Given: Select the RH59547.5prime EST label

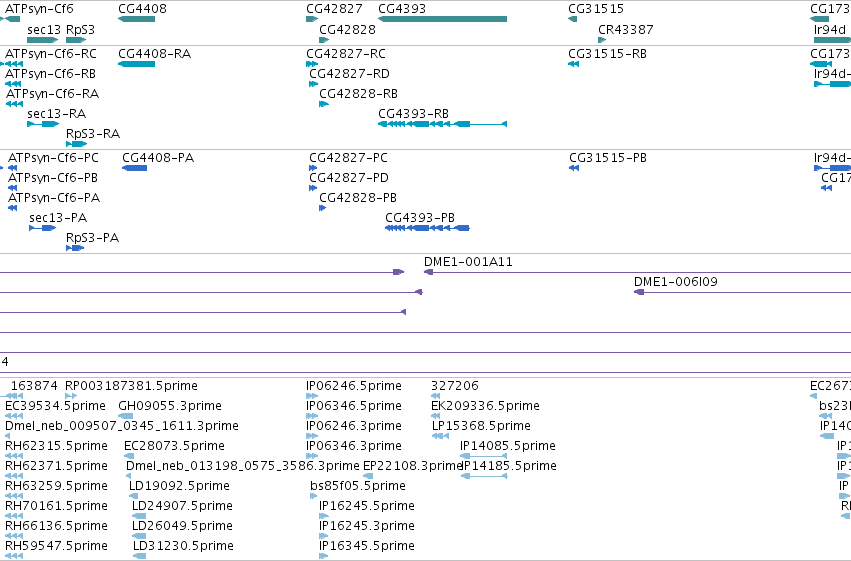Looking at the screenshot, I should (x=56, y=546).
